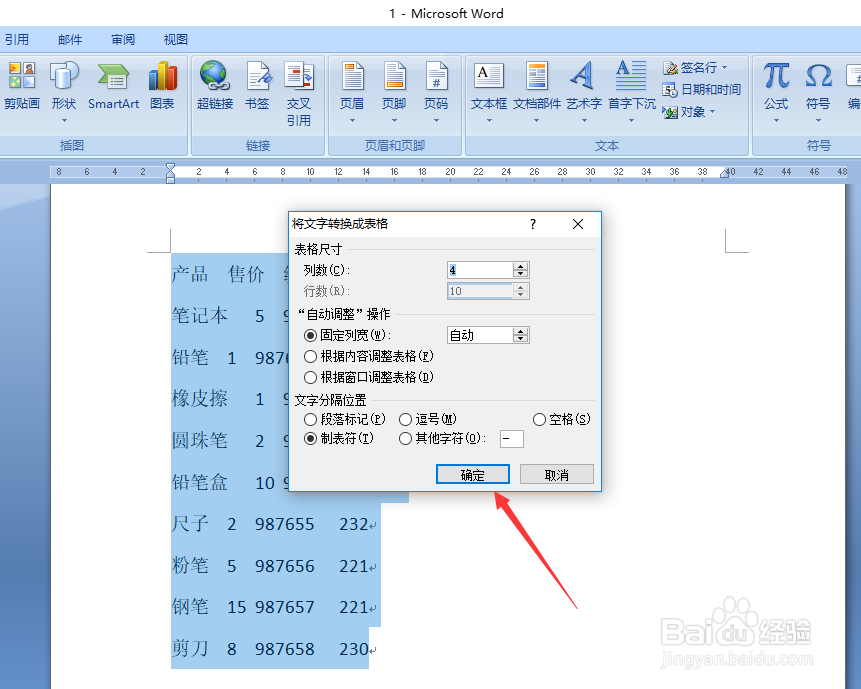
Task: Select the 固定列宽 radio button
Action: point(311,336)
